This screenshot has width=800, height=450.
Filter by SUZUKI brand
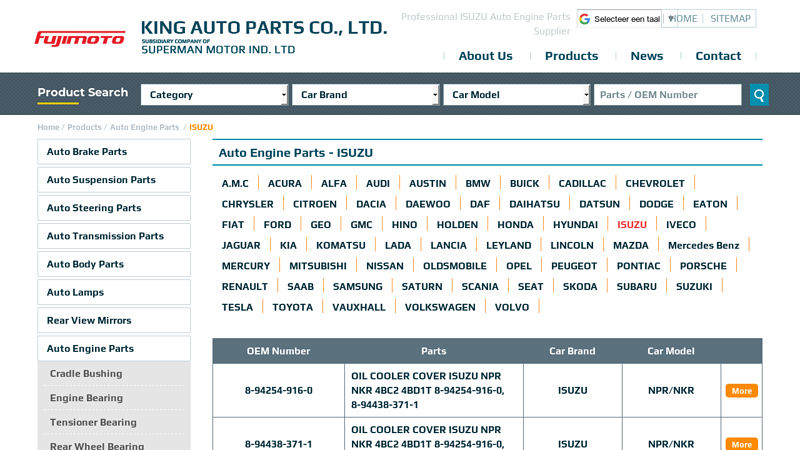tap(694, 287)
